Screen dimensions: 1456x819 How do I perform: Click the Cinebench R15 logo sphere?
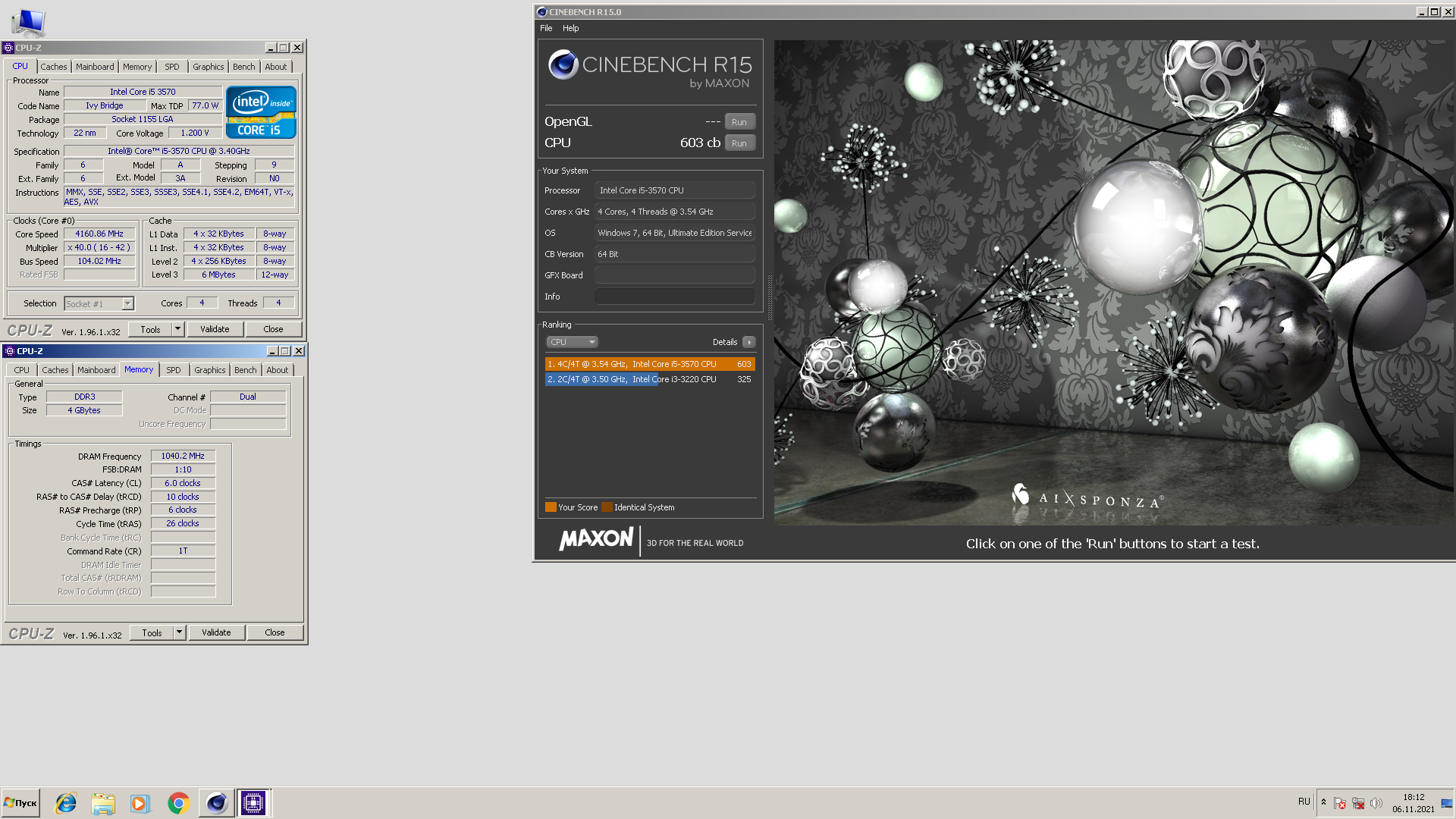tap(563, 65)
